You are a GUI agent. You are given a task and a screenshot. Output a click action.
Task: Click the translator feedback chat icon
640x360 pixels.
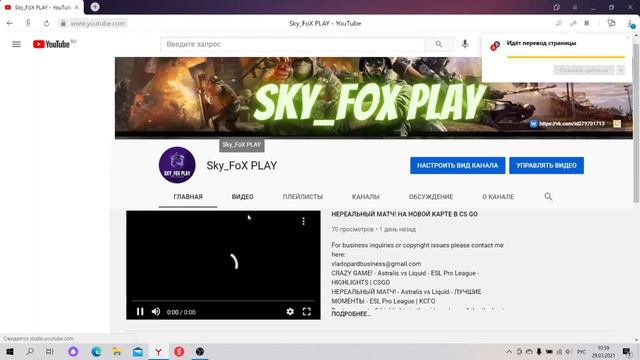[x=611, y=23]
